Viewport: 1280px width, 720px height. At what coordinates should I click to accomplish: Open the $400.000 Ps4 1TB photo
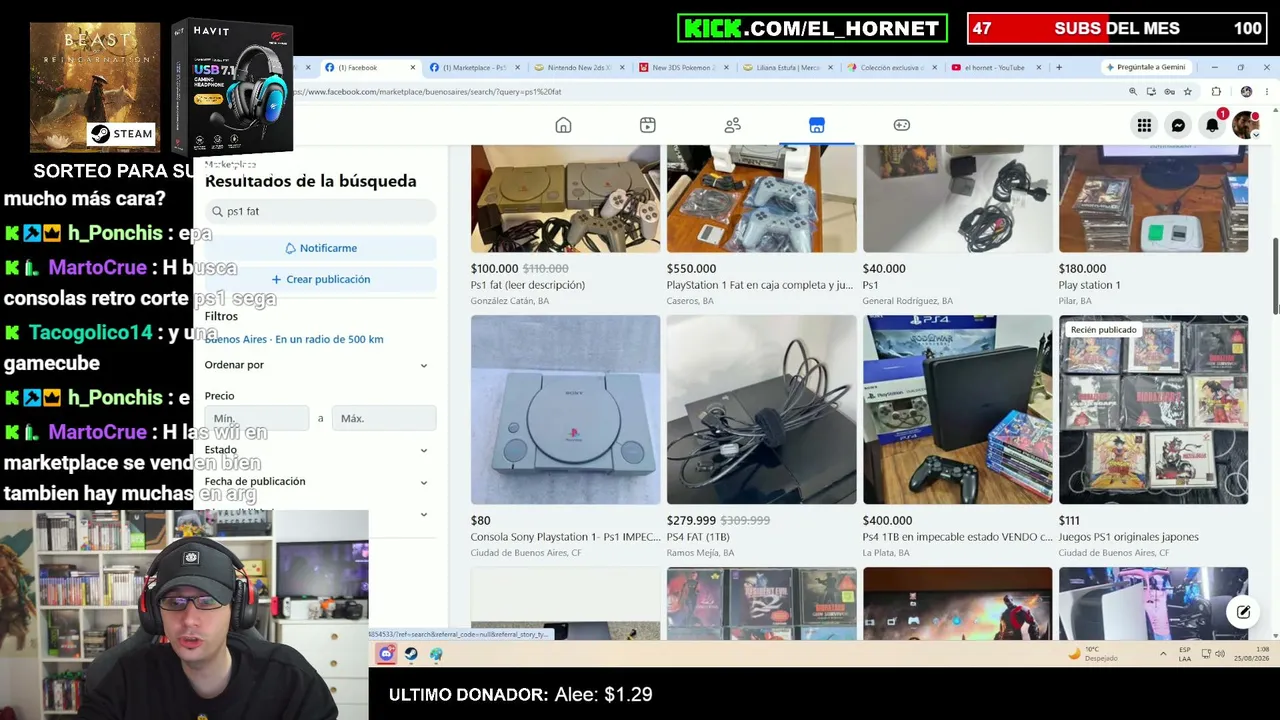pyautogui.click(x=958, y=410)
